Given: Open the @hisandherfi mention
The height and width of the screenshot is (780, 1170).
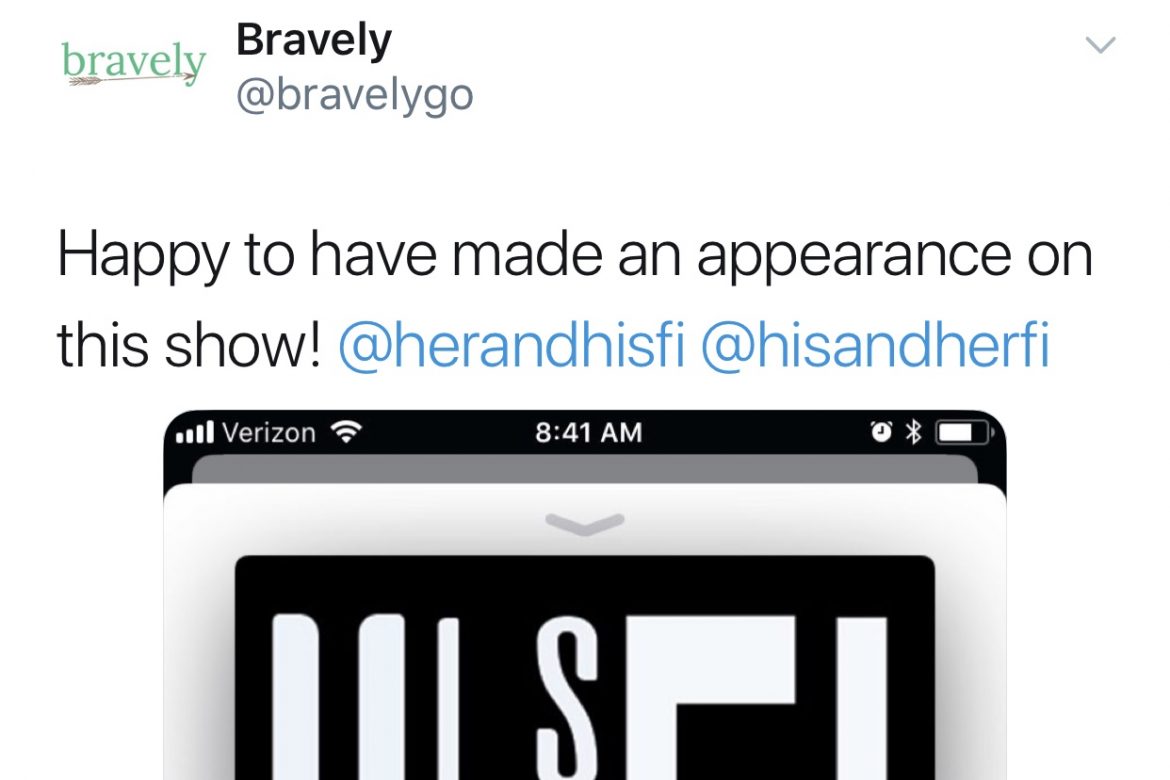Looking at the screenshot, I should 875,345.
